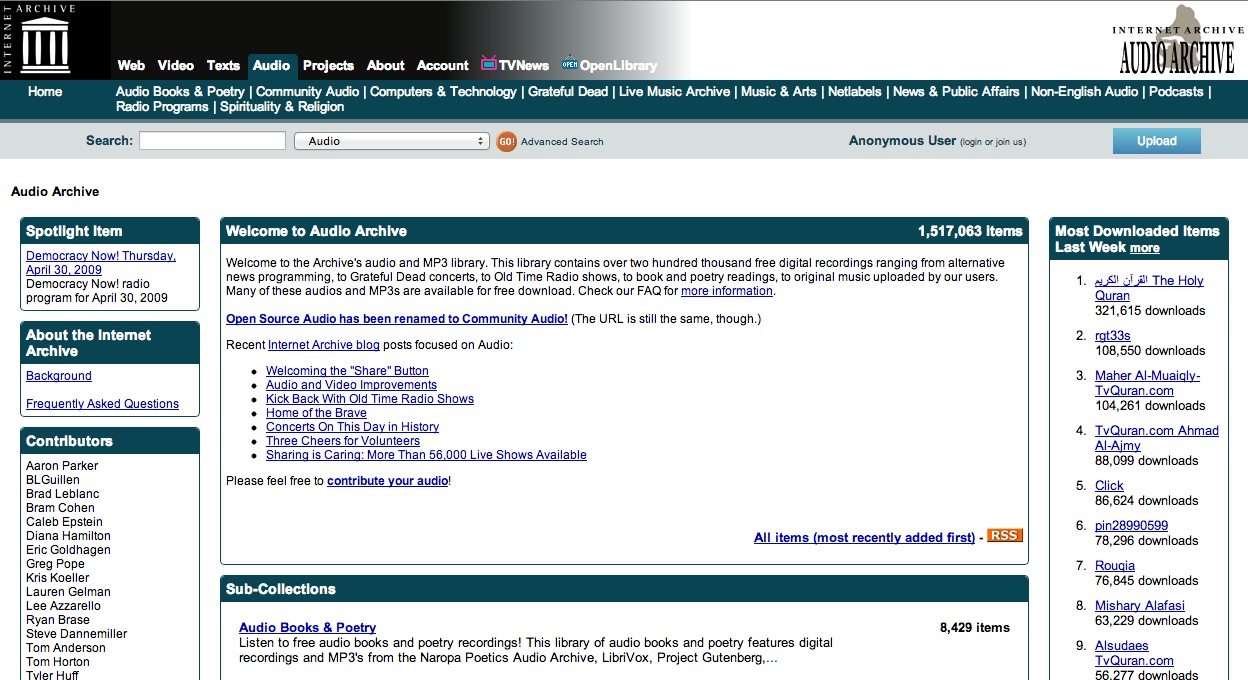Click the login or join us link

(x=993, y=142)
